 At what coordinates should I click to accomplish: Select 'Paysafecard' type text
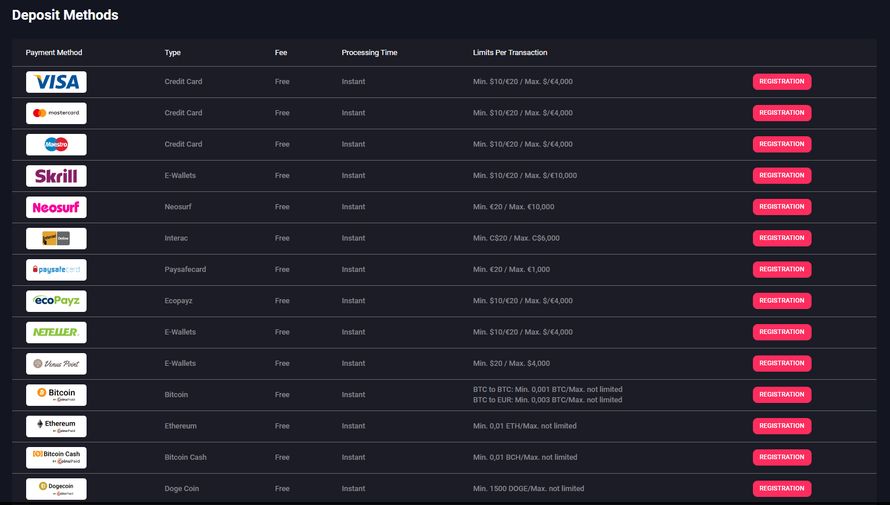point(185,270)
